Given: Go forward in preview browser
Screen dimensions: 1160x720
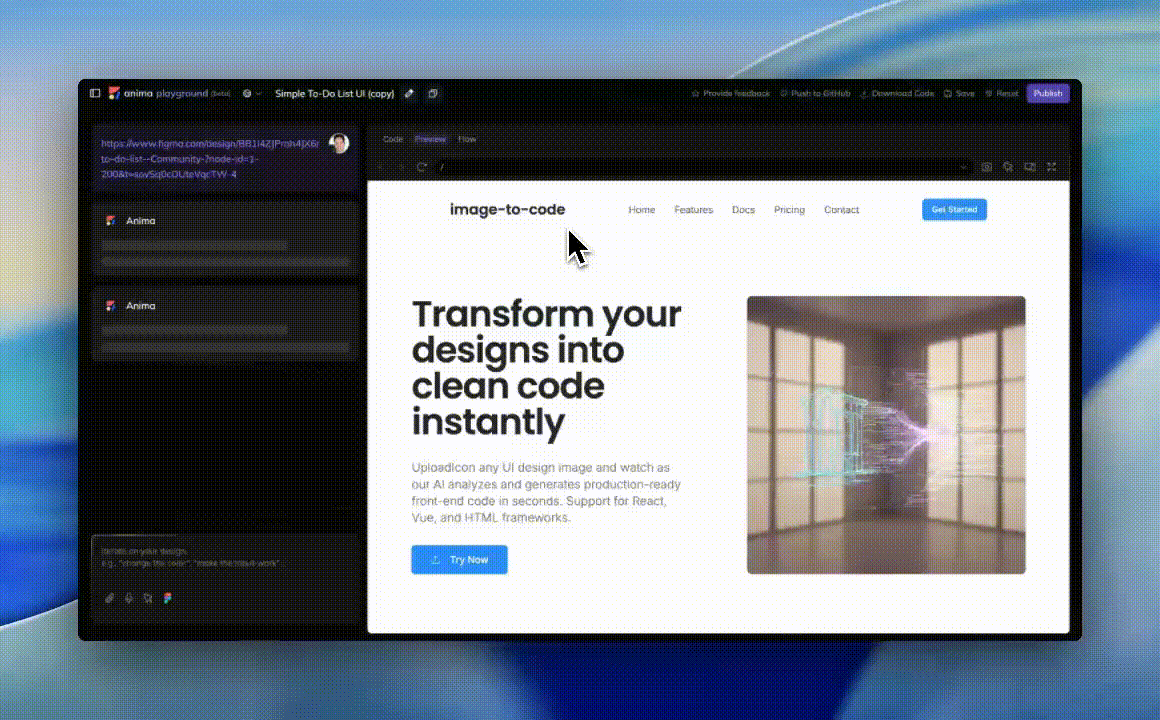Looking at the screenshot, I should (x=402, y=167).
